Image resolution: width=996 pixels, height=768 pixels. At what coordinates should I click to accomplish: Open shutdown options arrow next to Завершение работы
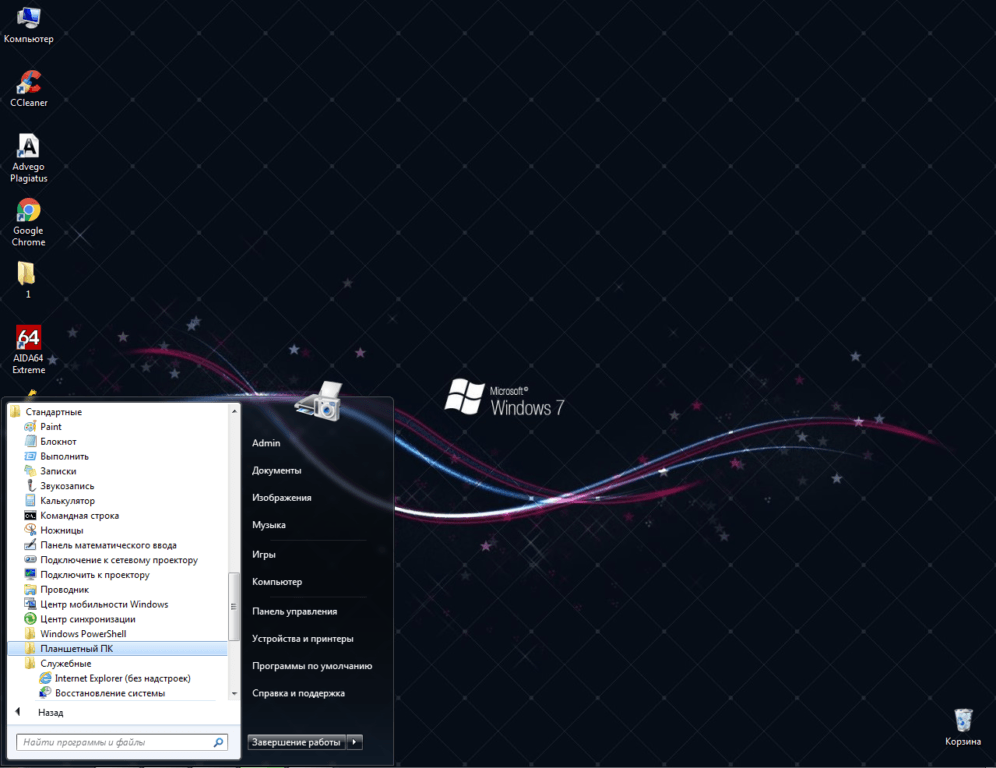pyautogui.click(x=354, y=741)
